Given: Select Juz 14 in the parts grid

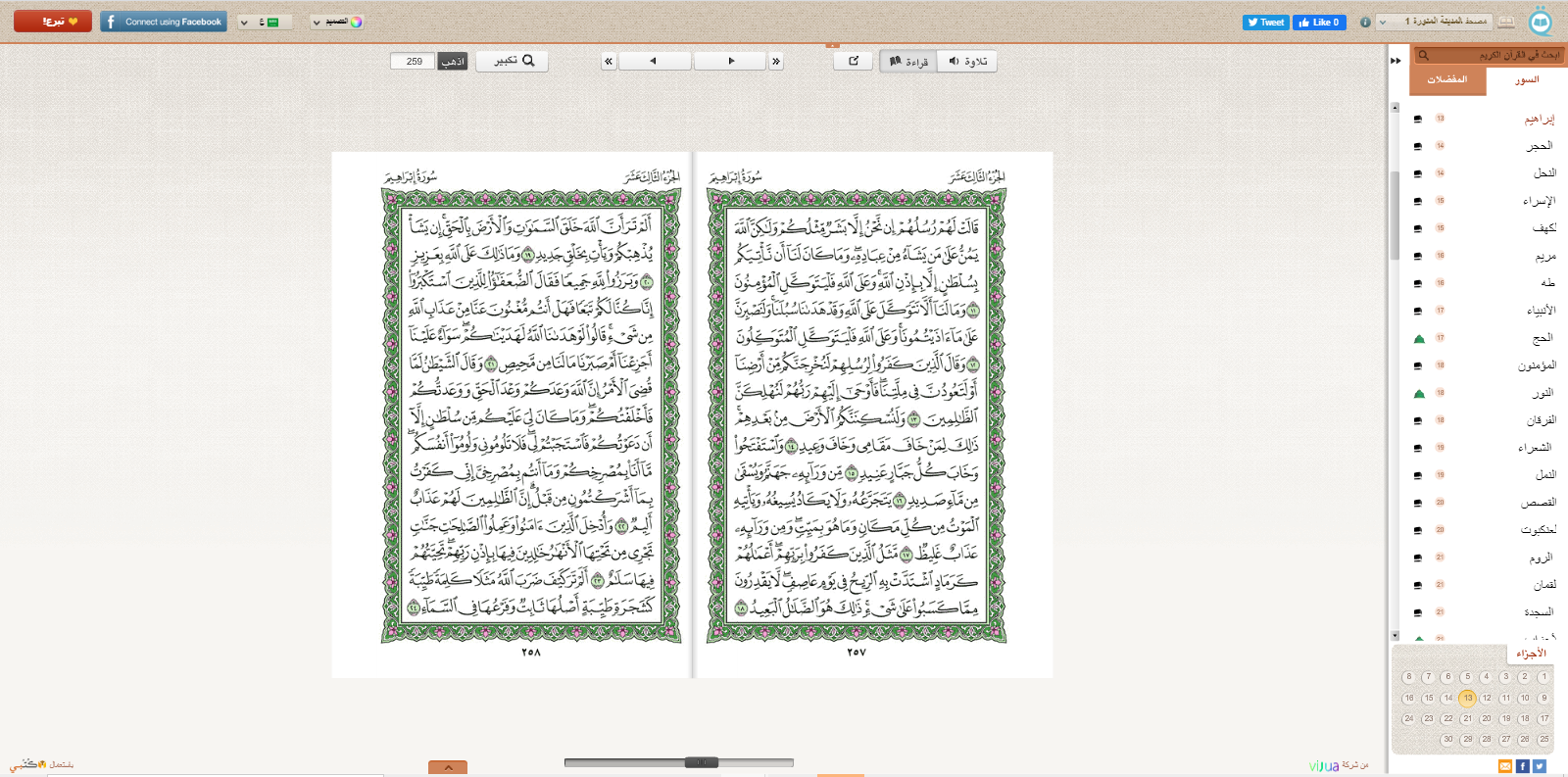Looking at the screenshot, I should click(x=1447, y=699).
